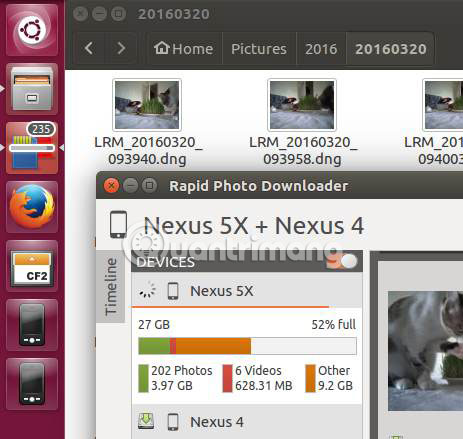Open the second phone device launcher icon
The image size is (463, 439).
click(32, 384)
